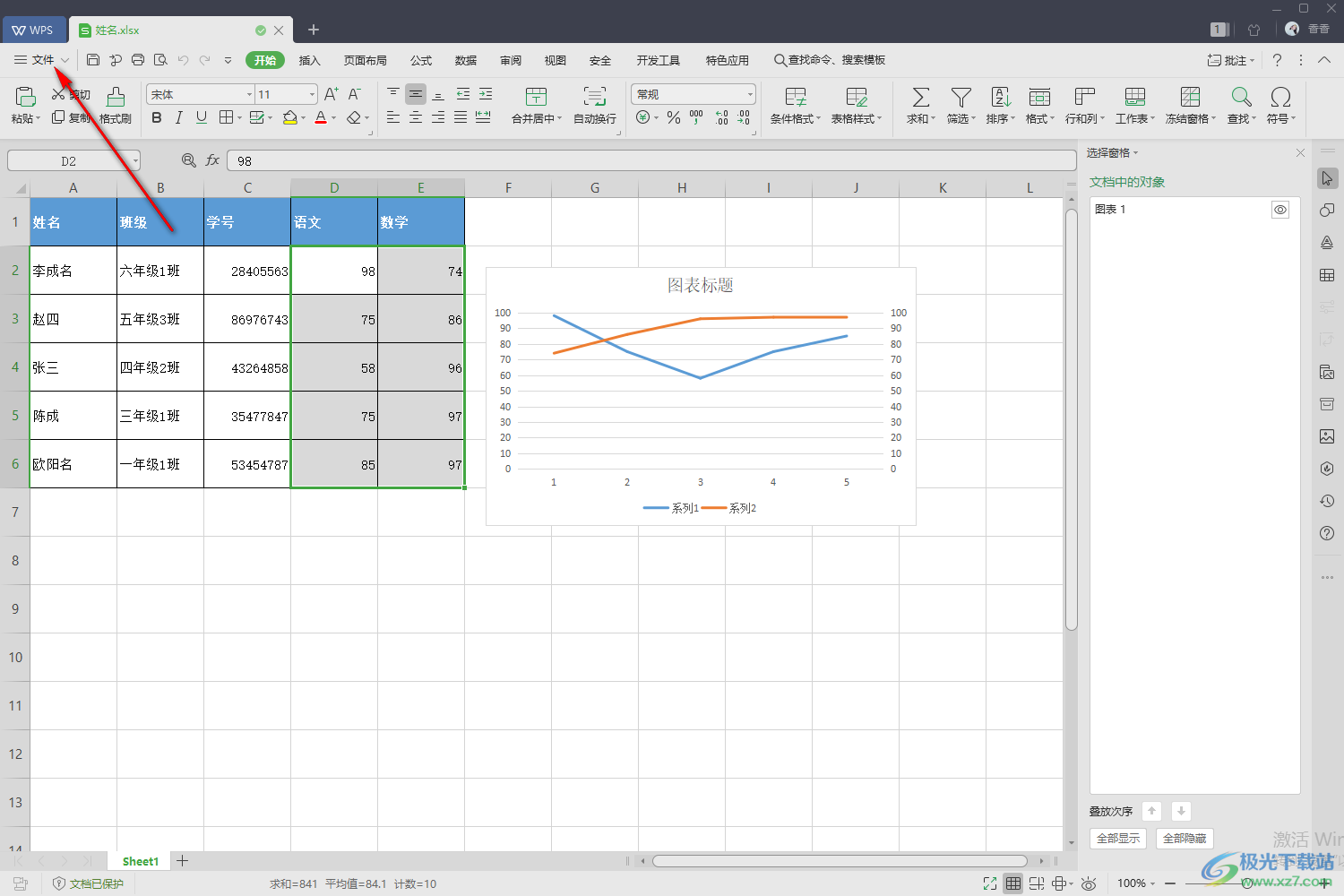1344x896 pixels.
Task: Align text left in ribbon
Action: (393, 117)
